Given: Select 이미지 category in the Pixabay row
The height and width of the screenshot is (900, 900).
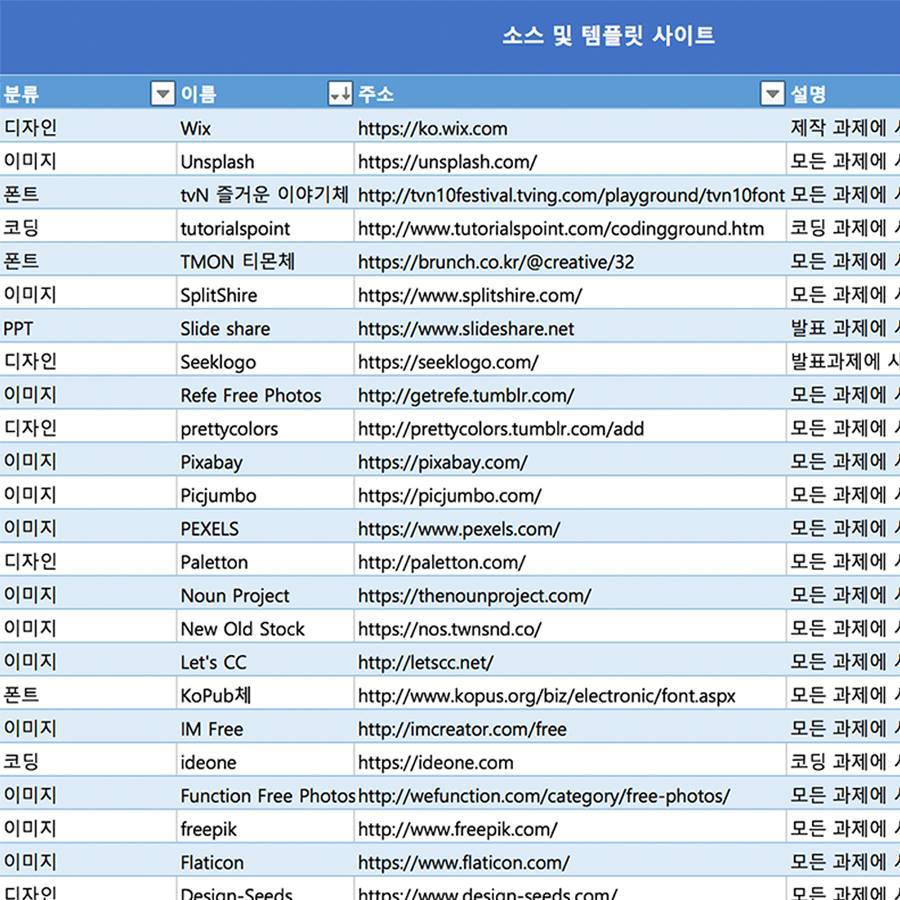Looking at the screenshot, I should click(x=88, y=461).
